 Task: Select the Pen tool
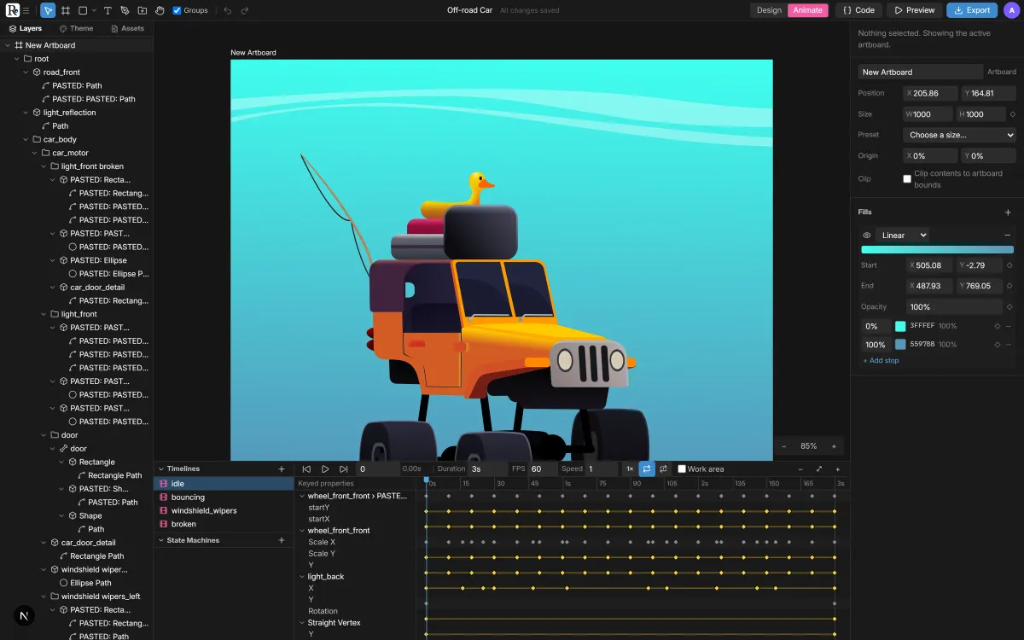tap(125, 10)
